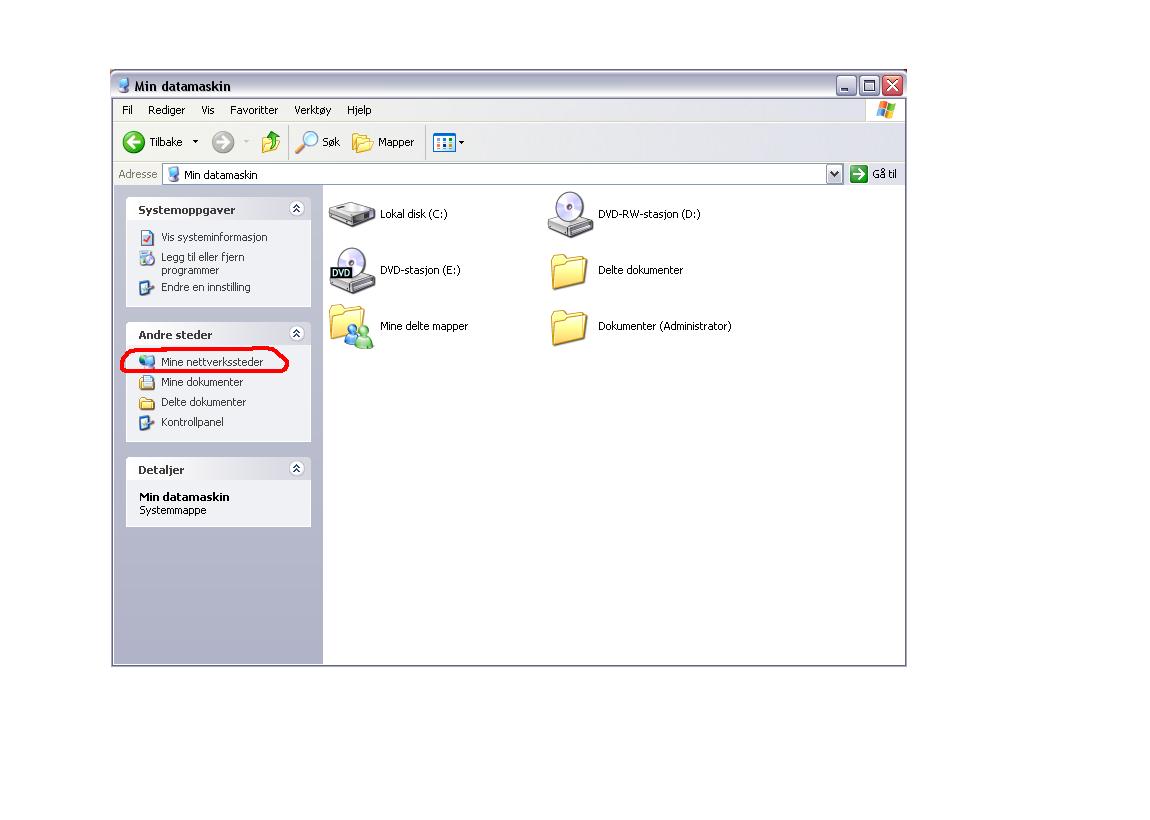
Task: Click the Windows flag logo in menu bar
Action: (x=886, y=110)
